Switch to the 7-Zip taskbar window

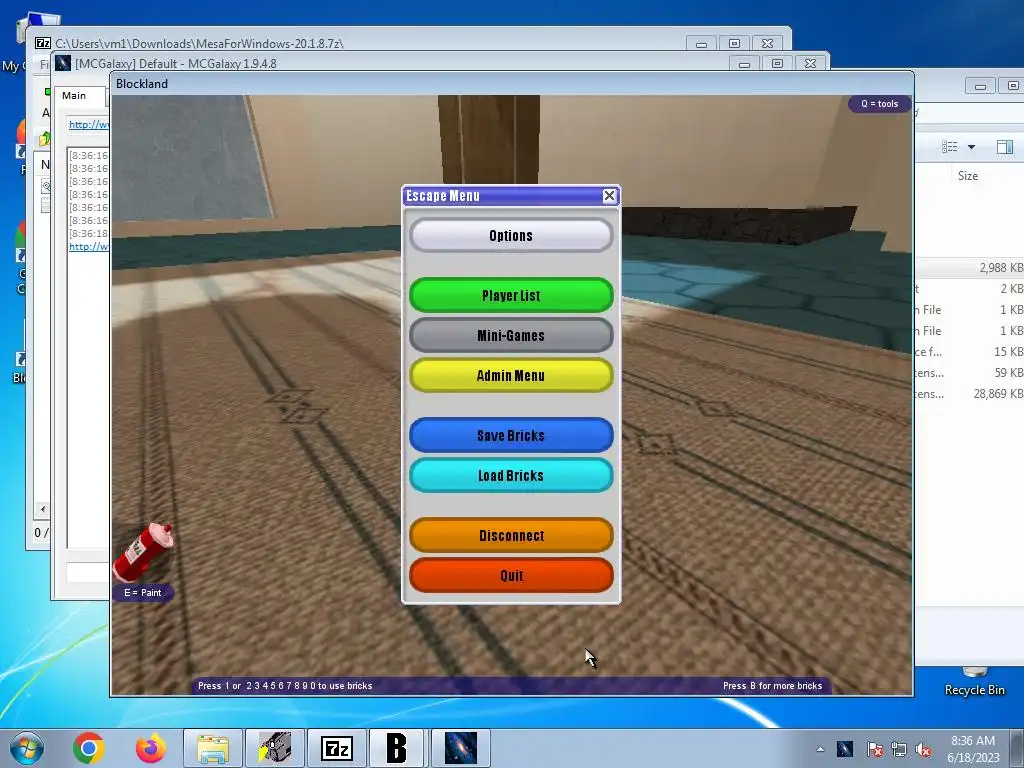pyautogui.click(x=337, y=748)
